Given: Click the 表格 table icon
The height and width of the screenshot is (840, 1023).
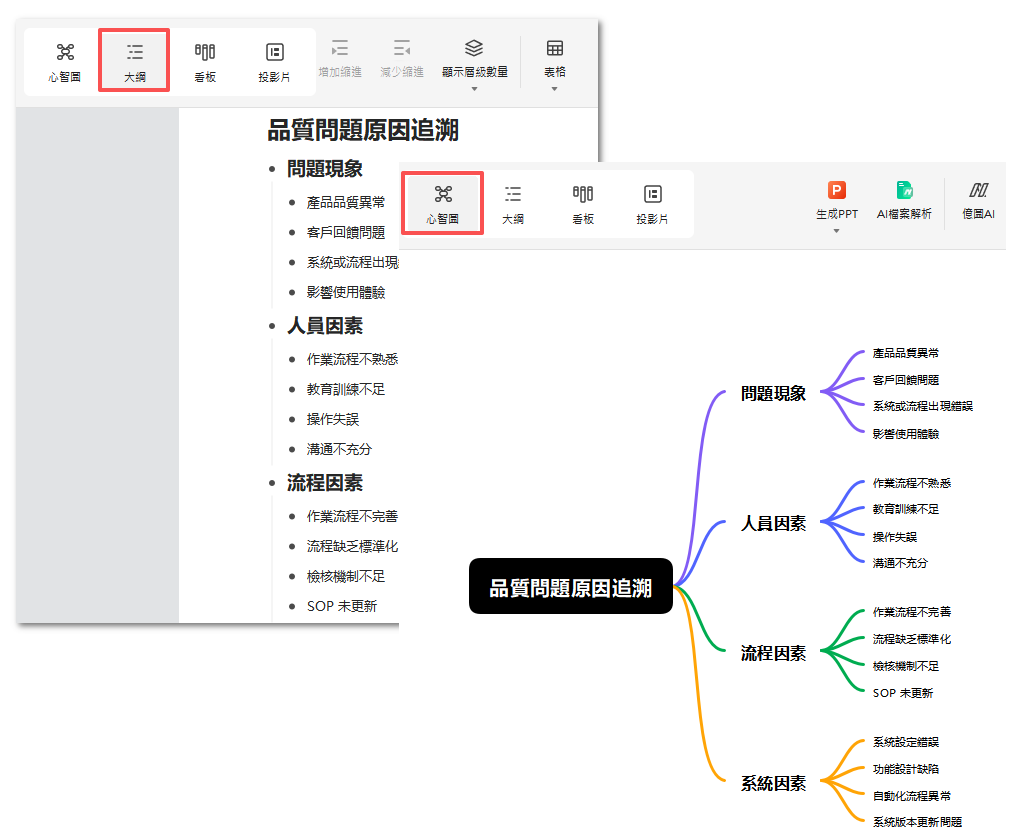Looking at the screenshot, I should (x=553, y=55).
